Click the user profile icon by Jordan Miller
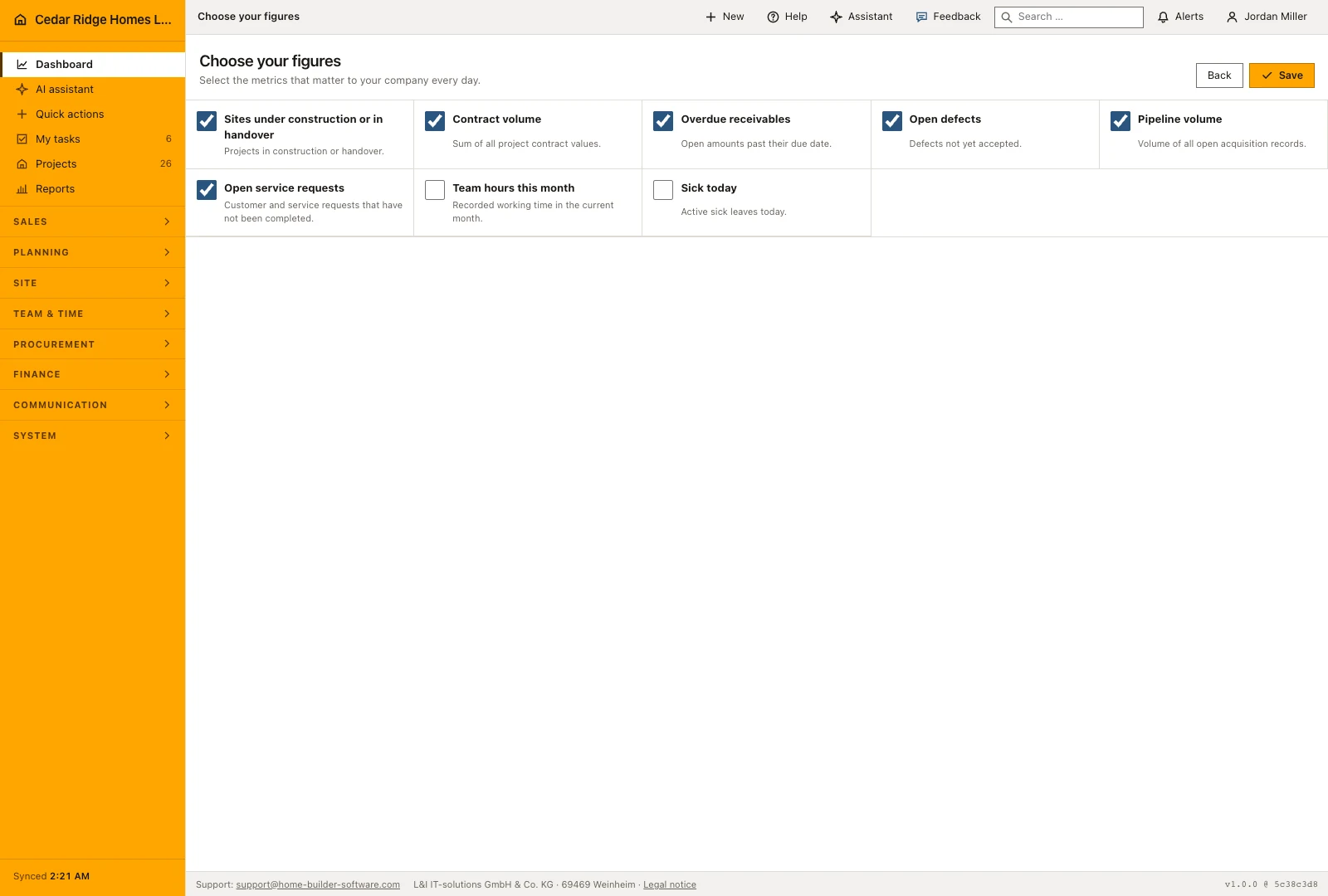1328x896 pixels. [x=1232, y=17]
